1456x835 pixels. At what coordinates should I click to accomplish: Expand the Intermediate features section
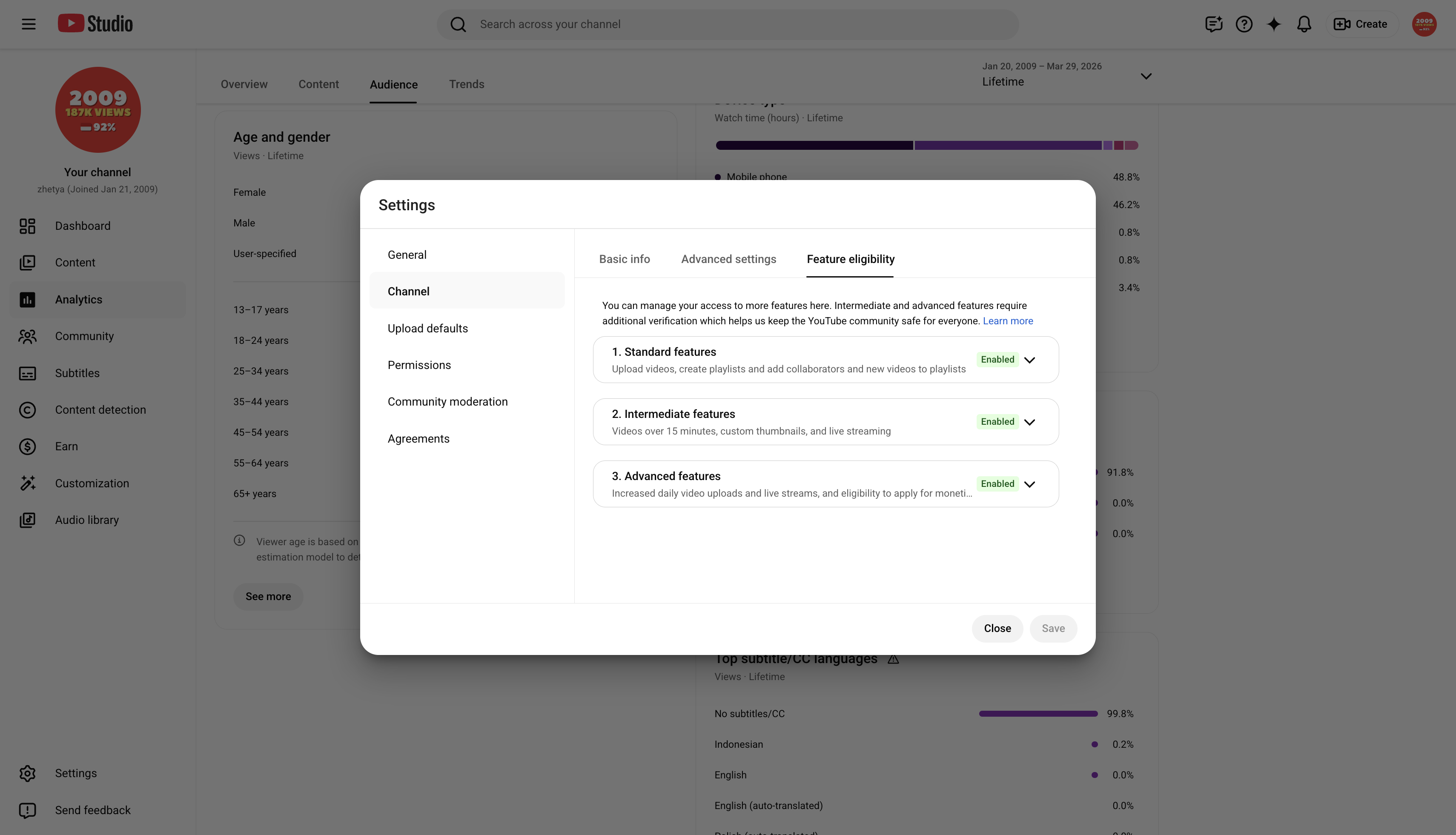(1030, 422)
